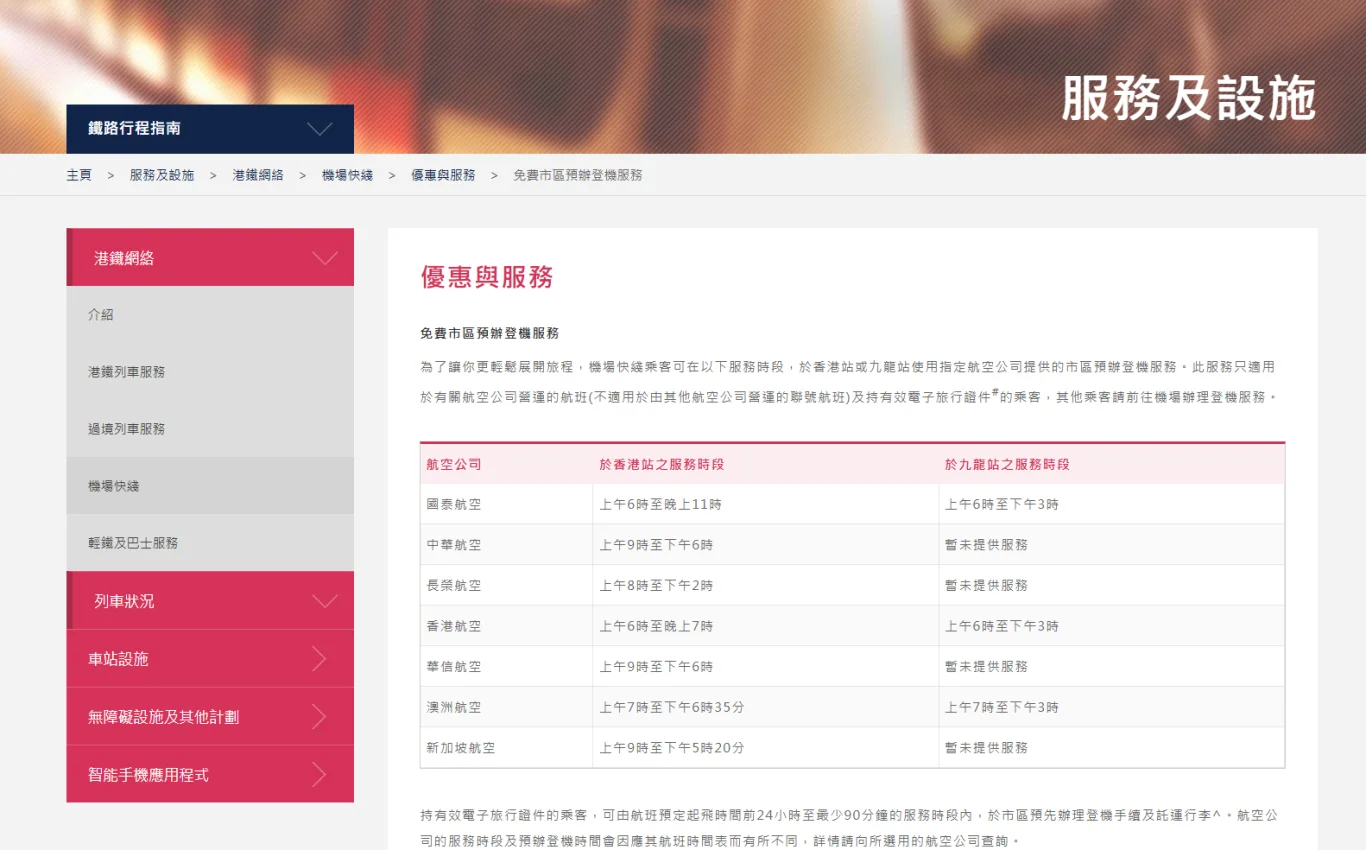Select 過境列車服務 in the sidebar

(210, 429)
